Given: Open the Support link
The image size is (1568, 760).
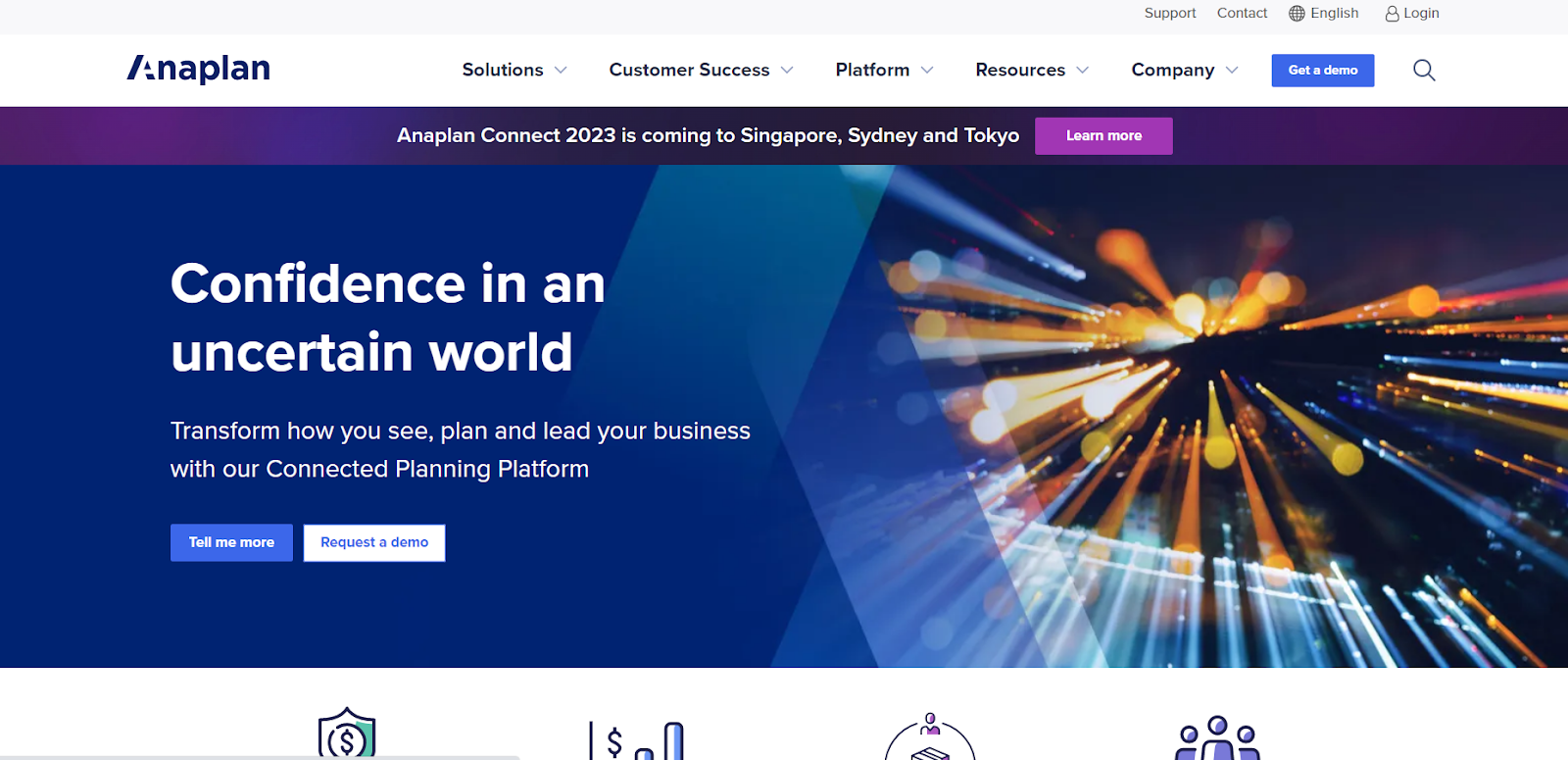Looking at the screenshot, I should click(1170, 13).
